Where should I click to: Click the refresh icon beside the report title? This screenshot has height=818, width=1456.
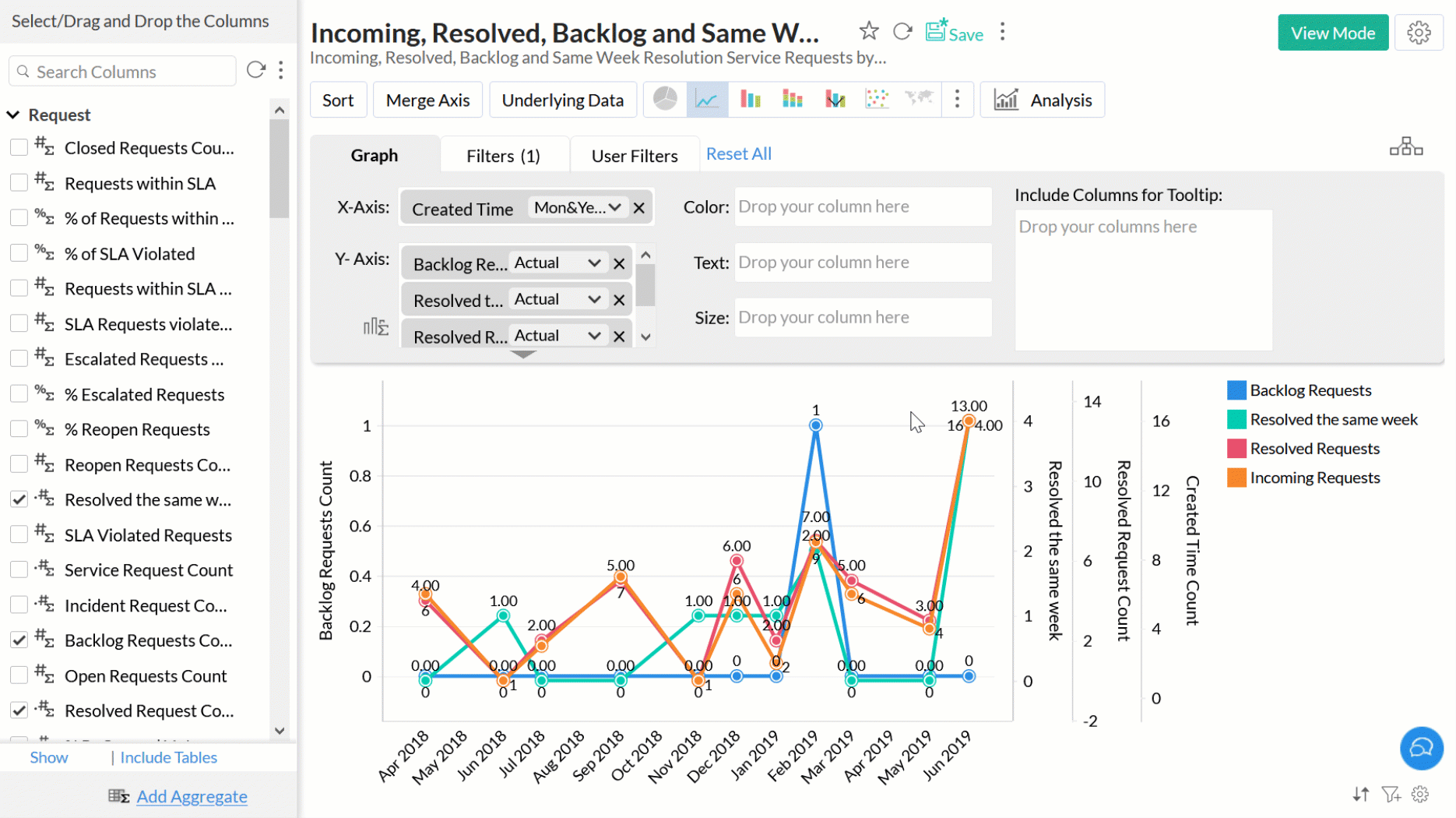pos(902,31)
